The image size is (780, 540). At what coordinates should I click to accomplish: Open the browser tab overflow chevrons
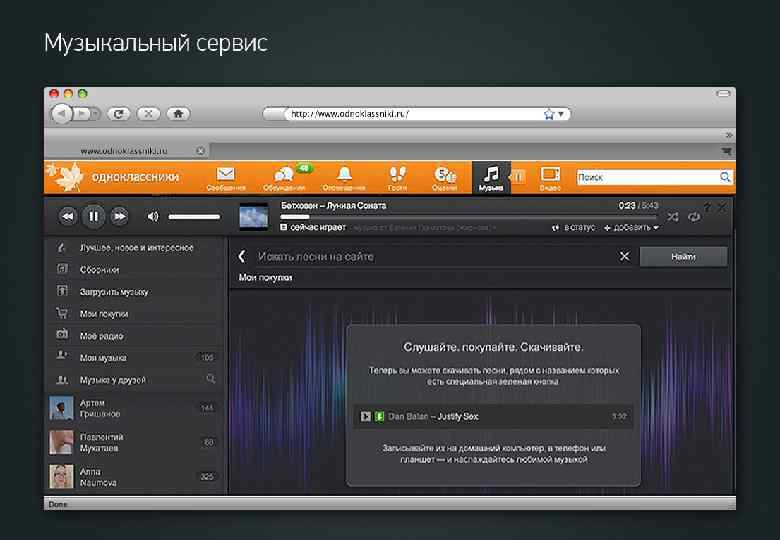(x=729, y=135)
